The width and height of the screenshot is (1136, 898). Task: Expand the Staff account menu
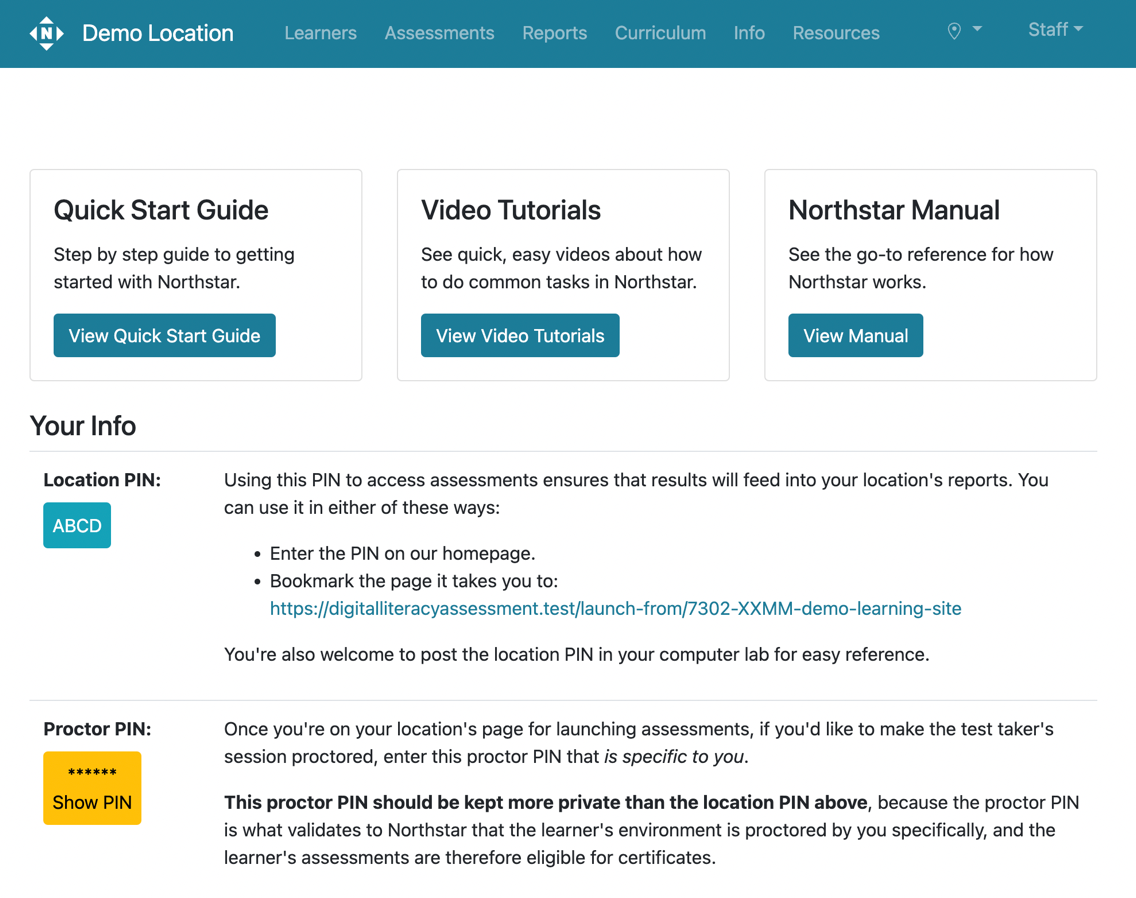pos(1056,30)
